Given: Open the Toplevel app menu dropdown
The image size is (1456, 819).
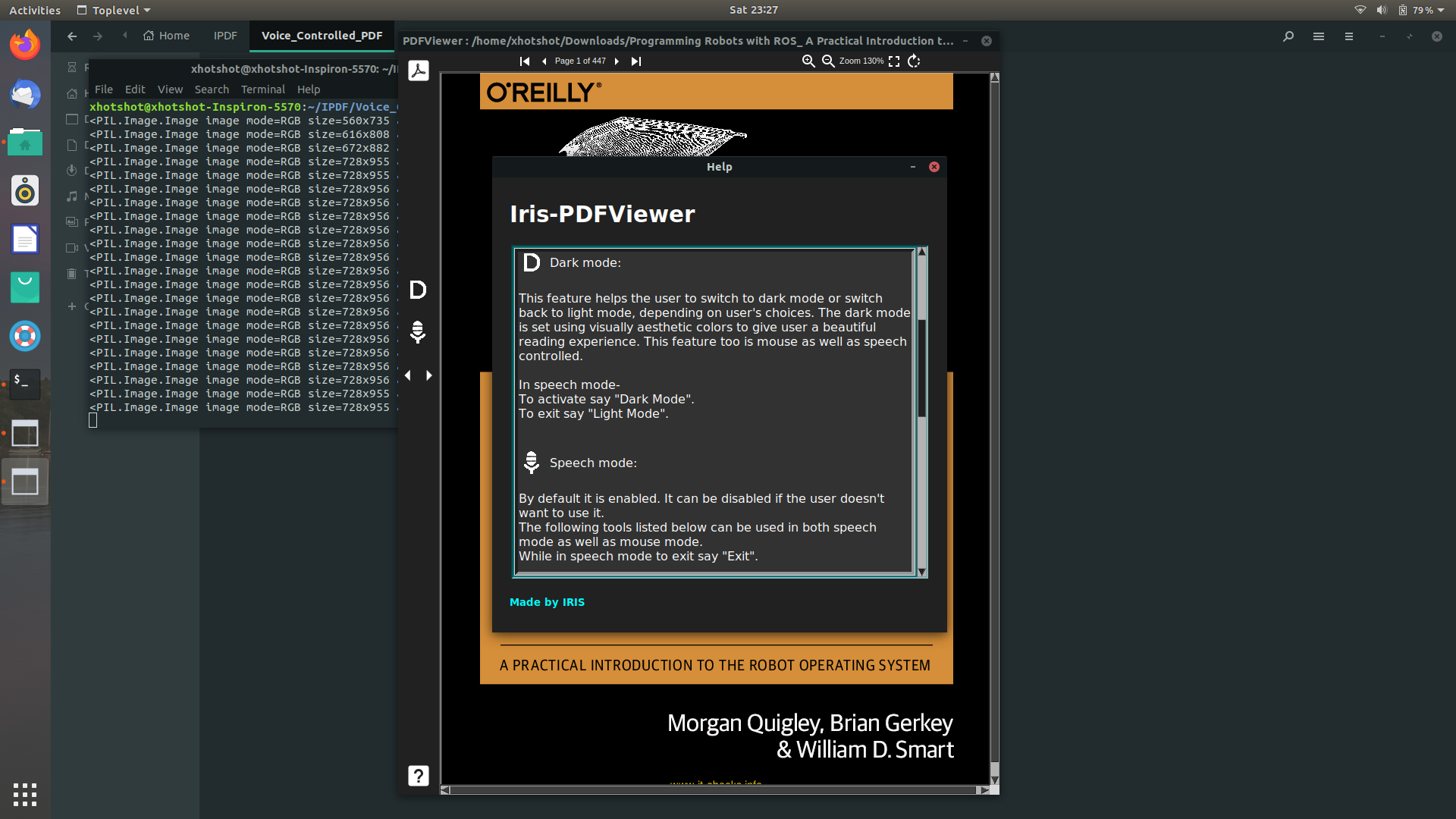Looking at the screenshot, I should pyautogui.click(x=114, y=10).
